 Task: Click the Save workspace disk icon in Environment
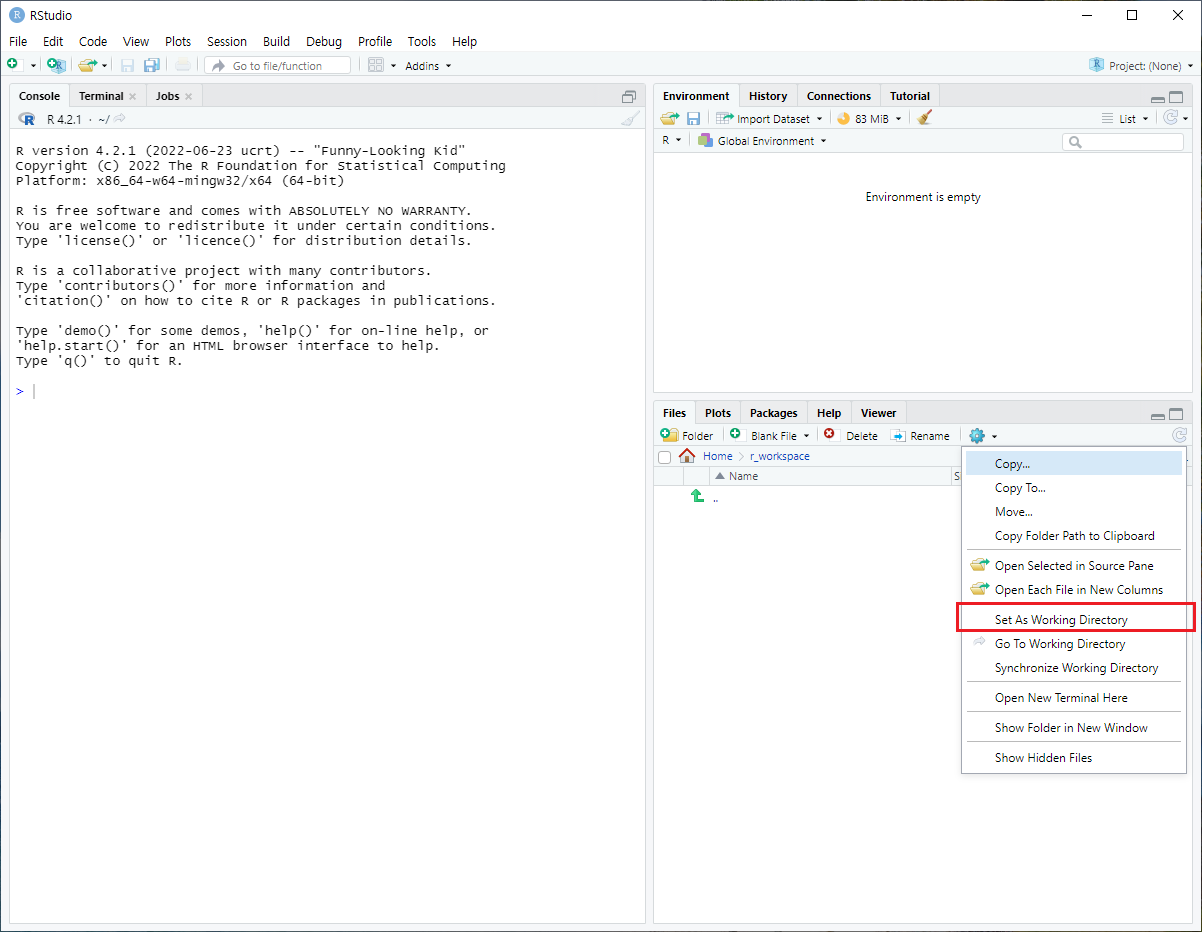693,118
